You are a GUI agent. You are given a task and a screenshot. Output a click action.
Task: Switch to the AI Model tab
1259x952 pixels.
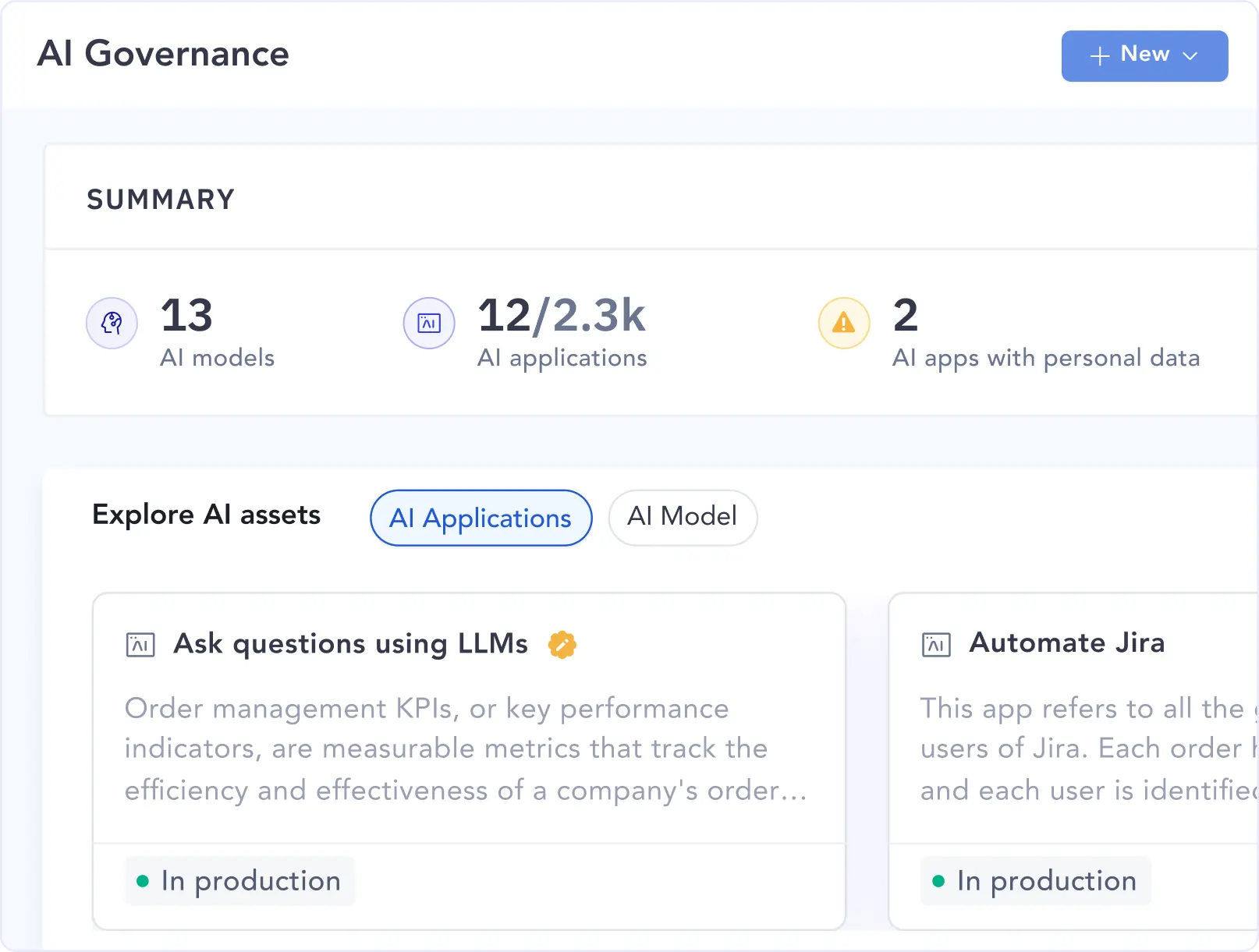682,517
